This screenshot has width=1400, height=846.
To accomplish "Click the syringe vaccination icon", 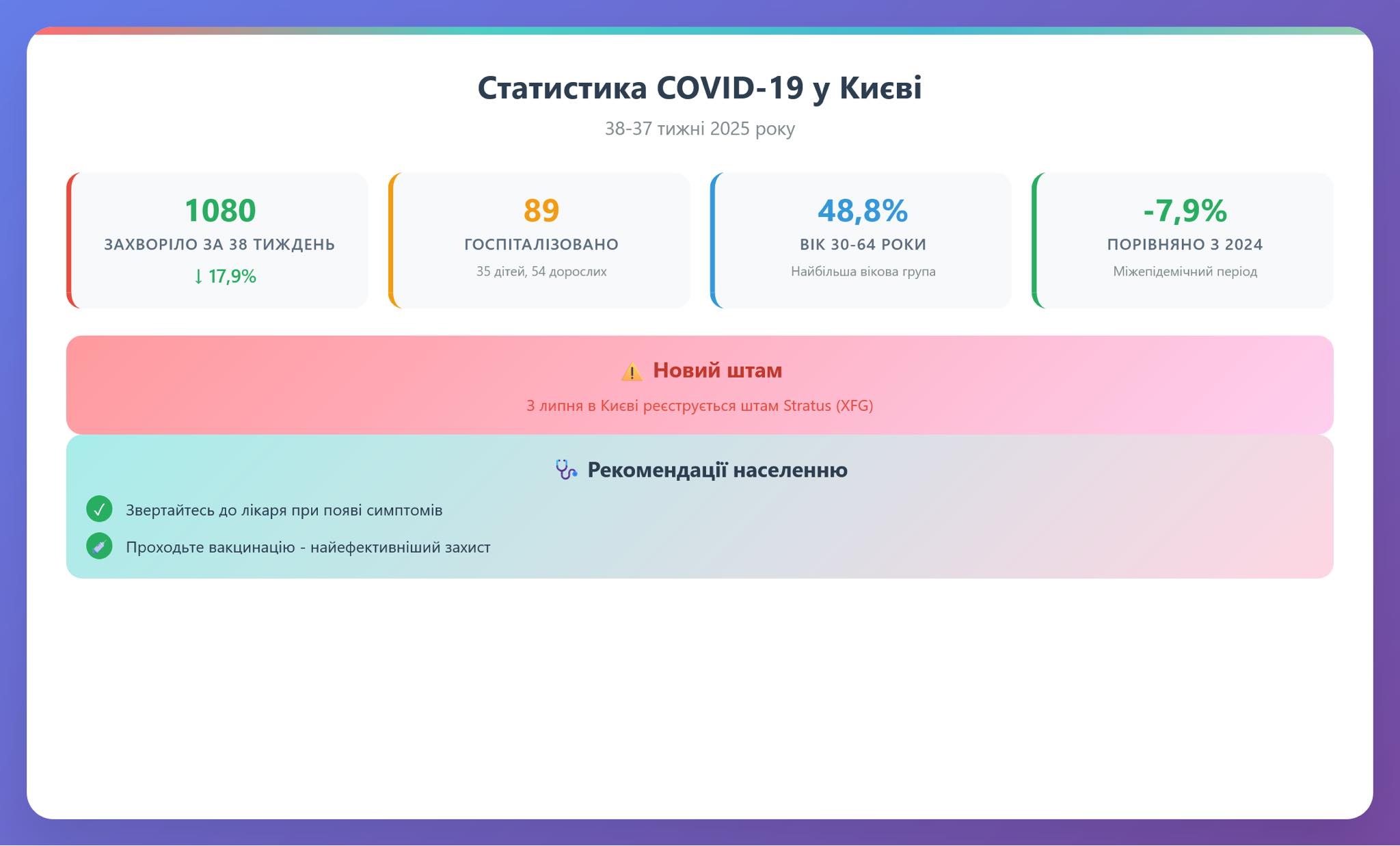I will (x=99, y=546).
